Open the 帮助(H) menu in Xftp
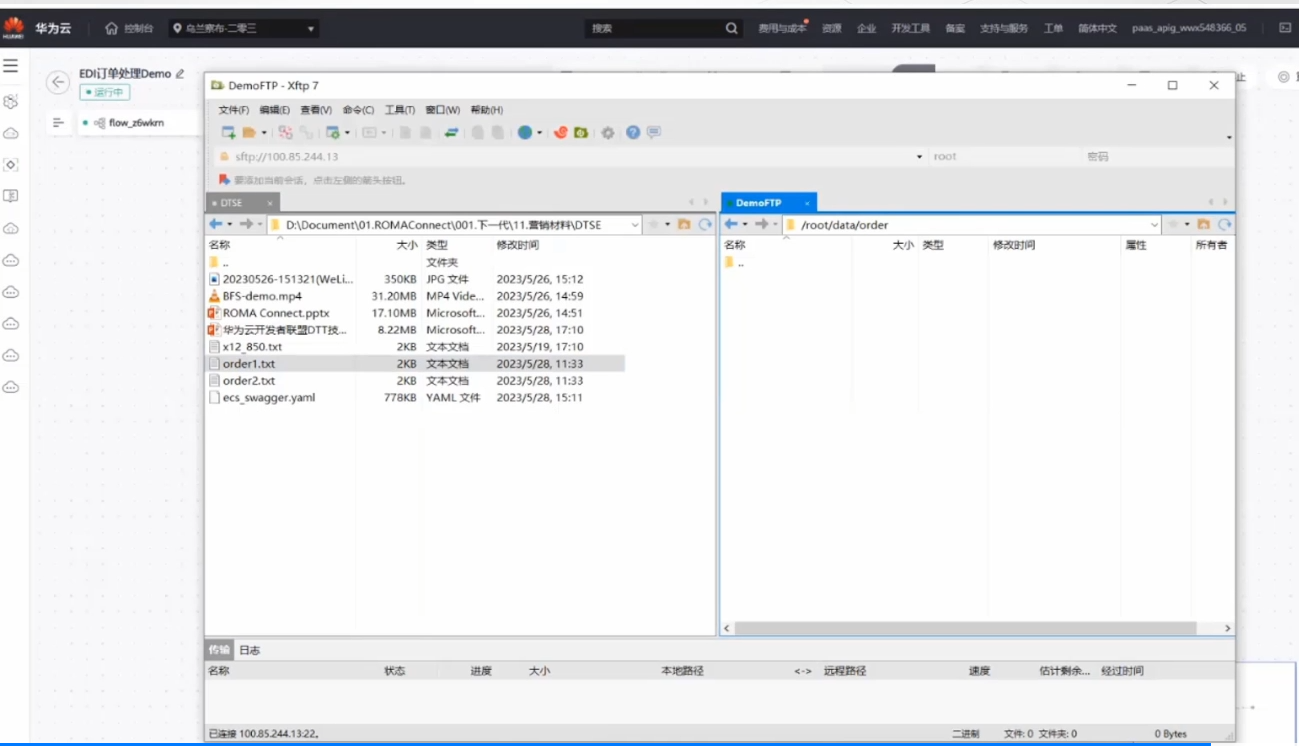 (486, 110)
